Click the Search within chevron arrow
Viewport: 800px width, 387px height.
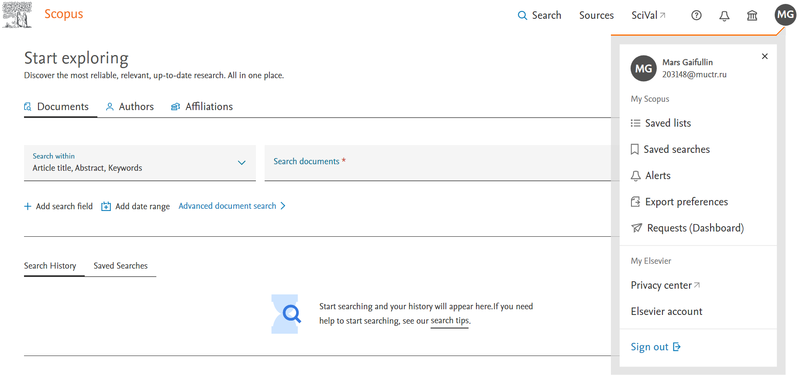click(x=242, y=163)
